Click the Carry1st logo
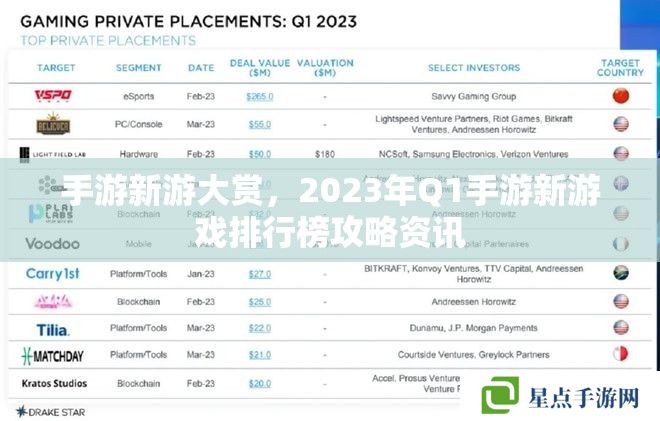This screenshot has width=660, height=421. 53,274
